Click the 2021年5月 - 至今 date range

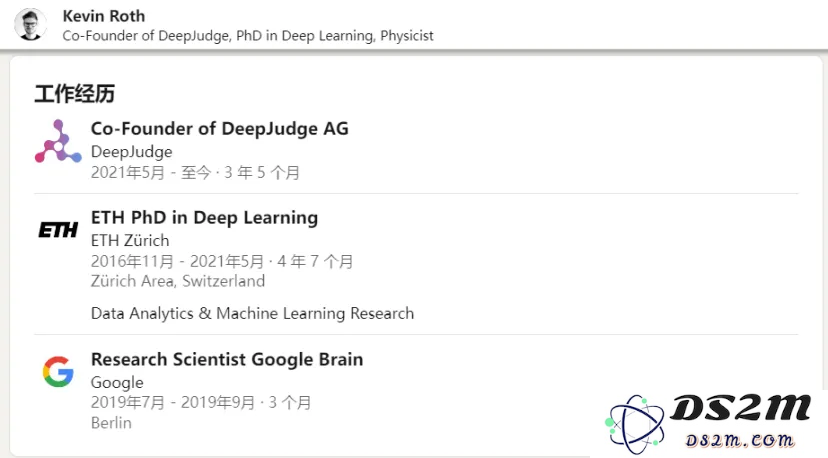coord(151,173)
